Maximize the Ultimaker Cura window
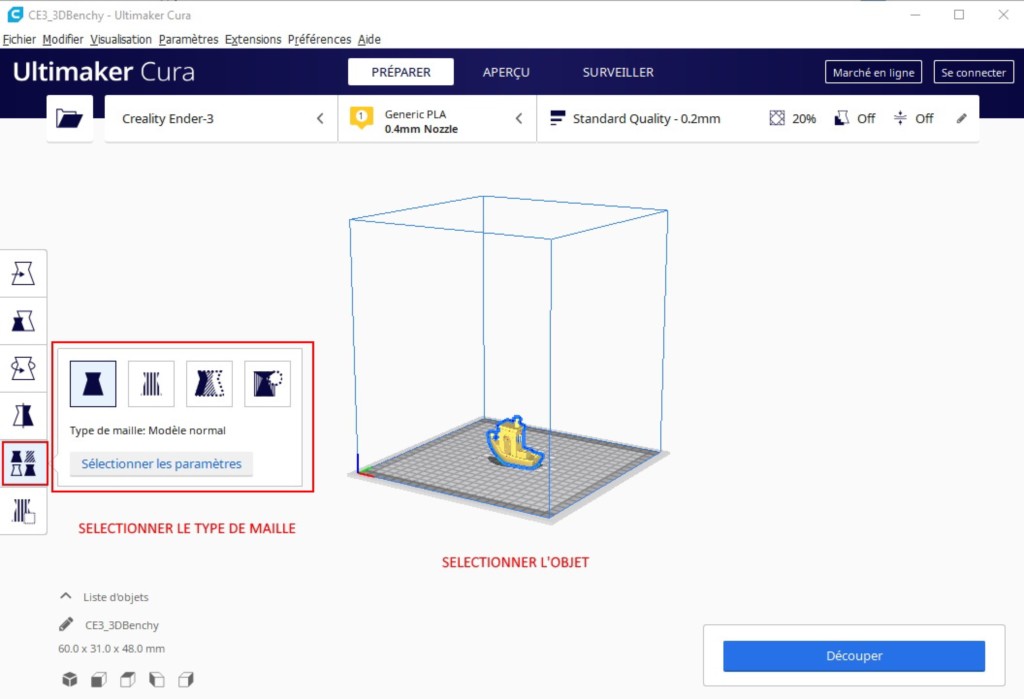 (959, 14)
